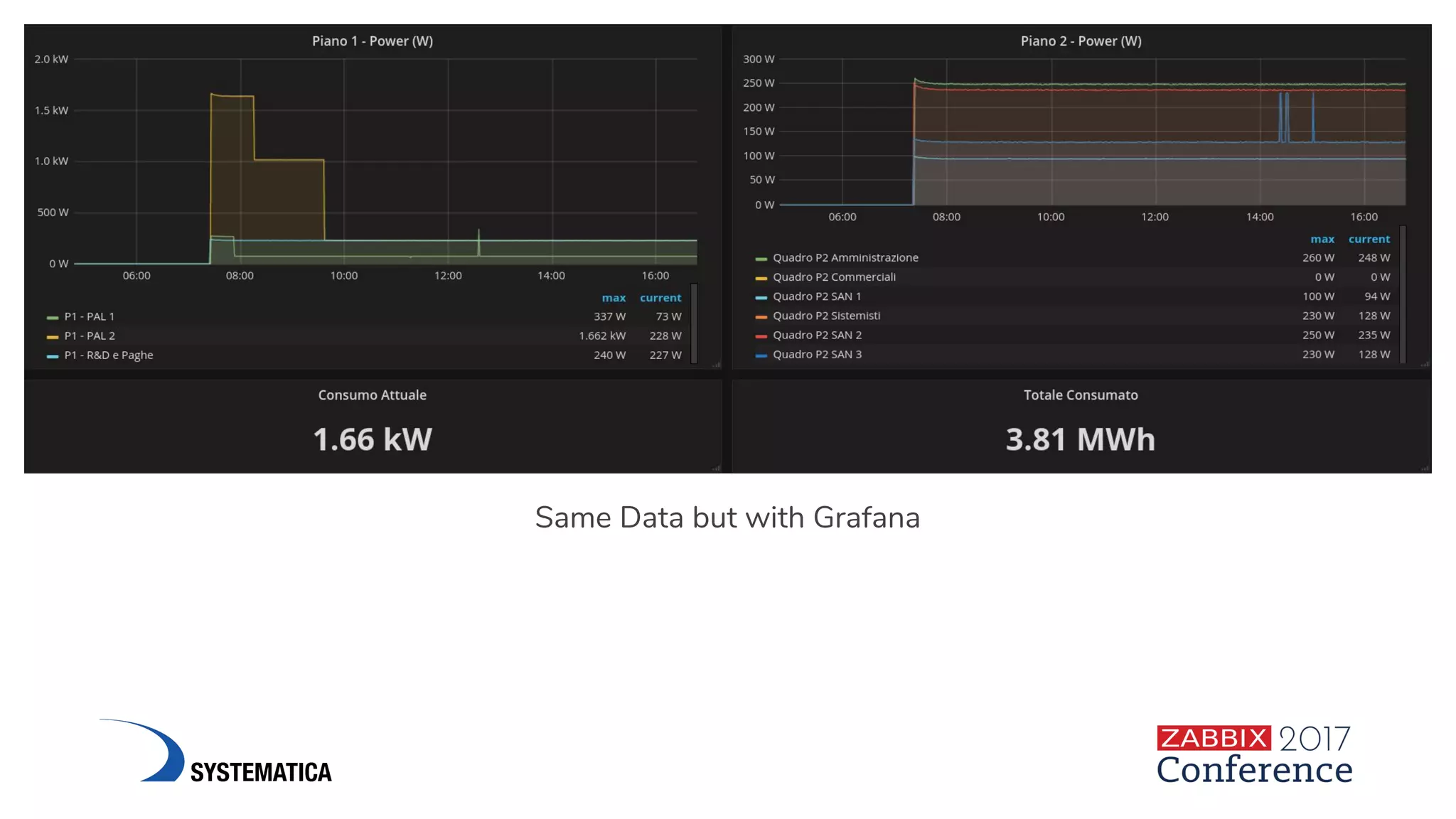Viewport: 1456px width, 819px height.
Task: Click the yellow Quadro P2 Commerciali swatch
Action: coord(761,278)
